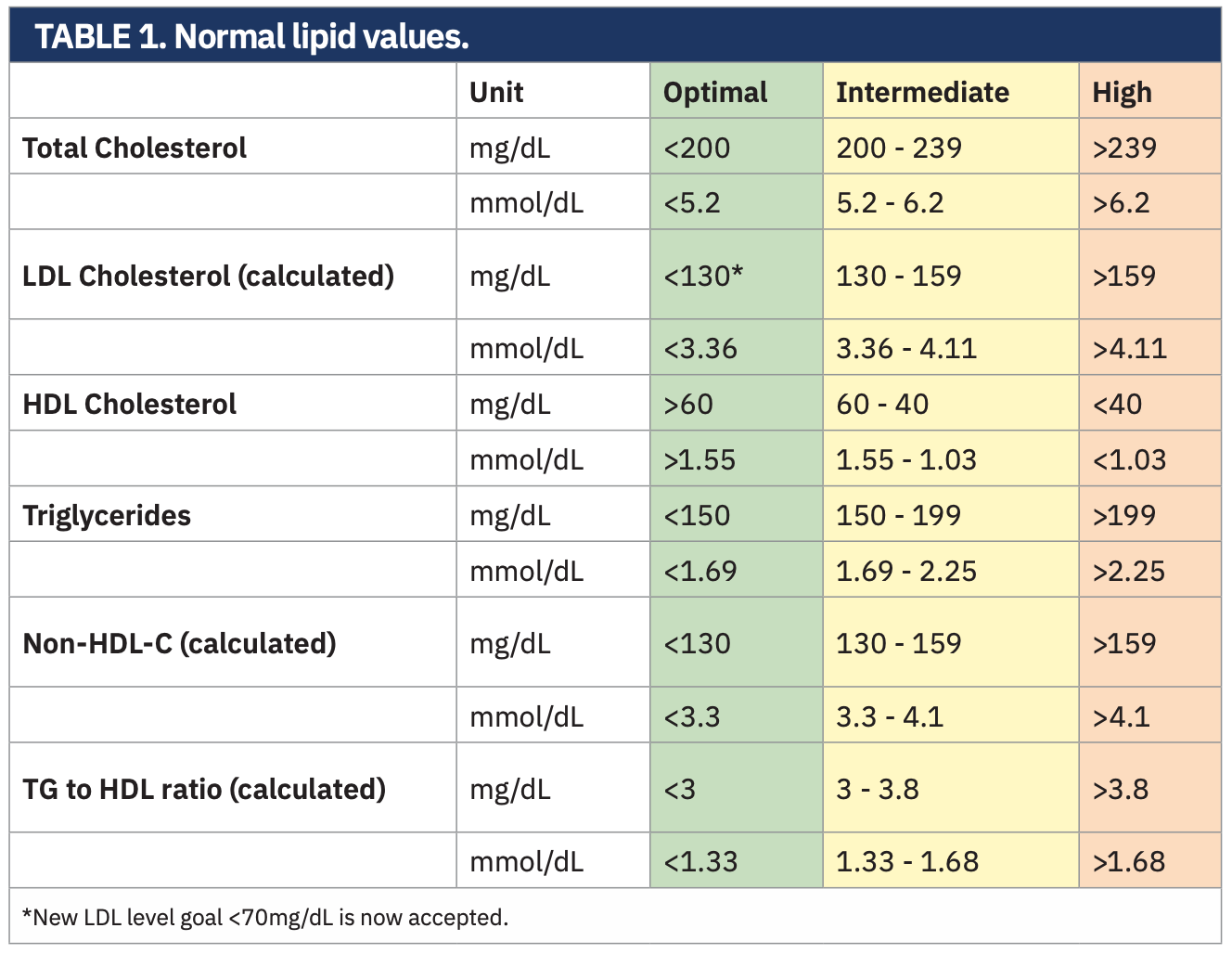
Task: Select the "Total Cholesterol" row label
Action: (135, 148)
